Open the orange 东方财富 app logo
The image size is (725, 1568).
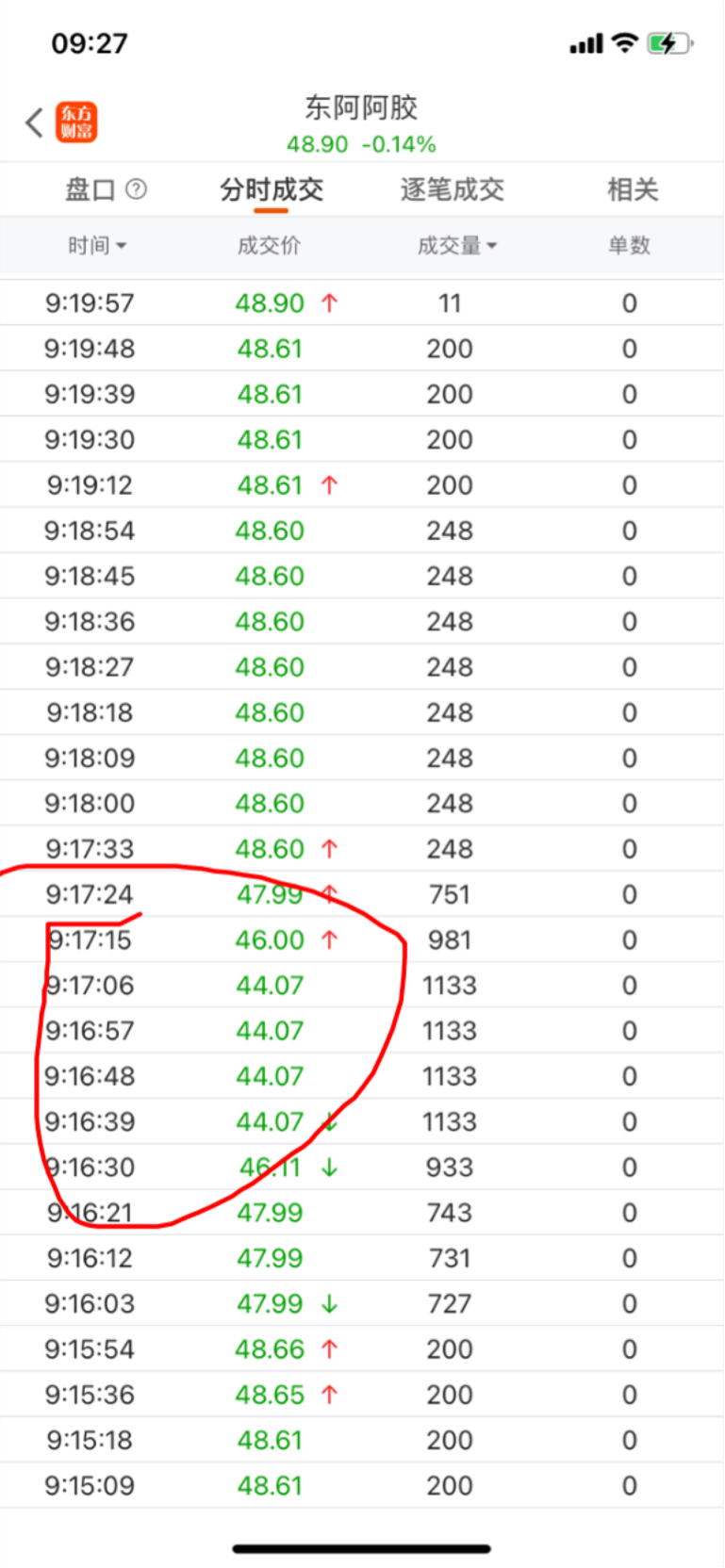[x=76, y=122]
